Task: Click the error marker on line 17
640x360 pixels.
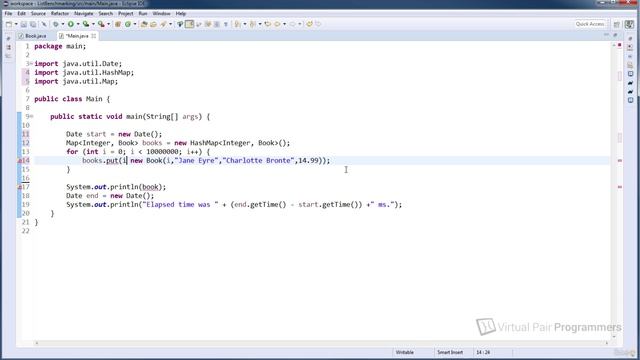Action: click(20, 187)
